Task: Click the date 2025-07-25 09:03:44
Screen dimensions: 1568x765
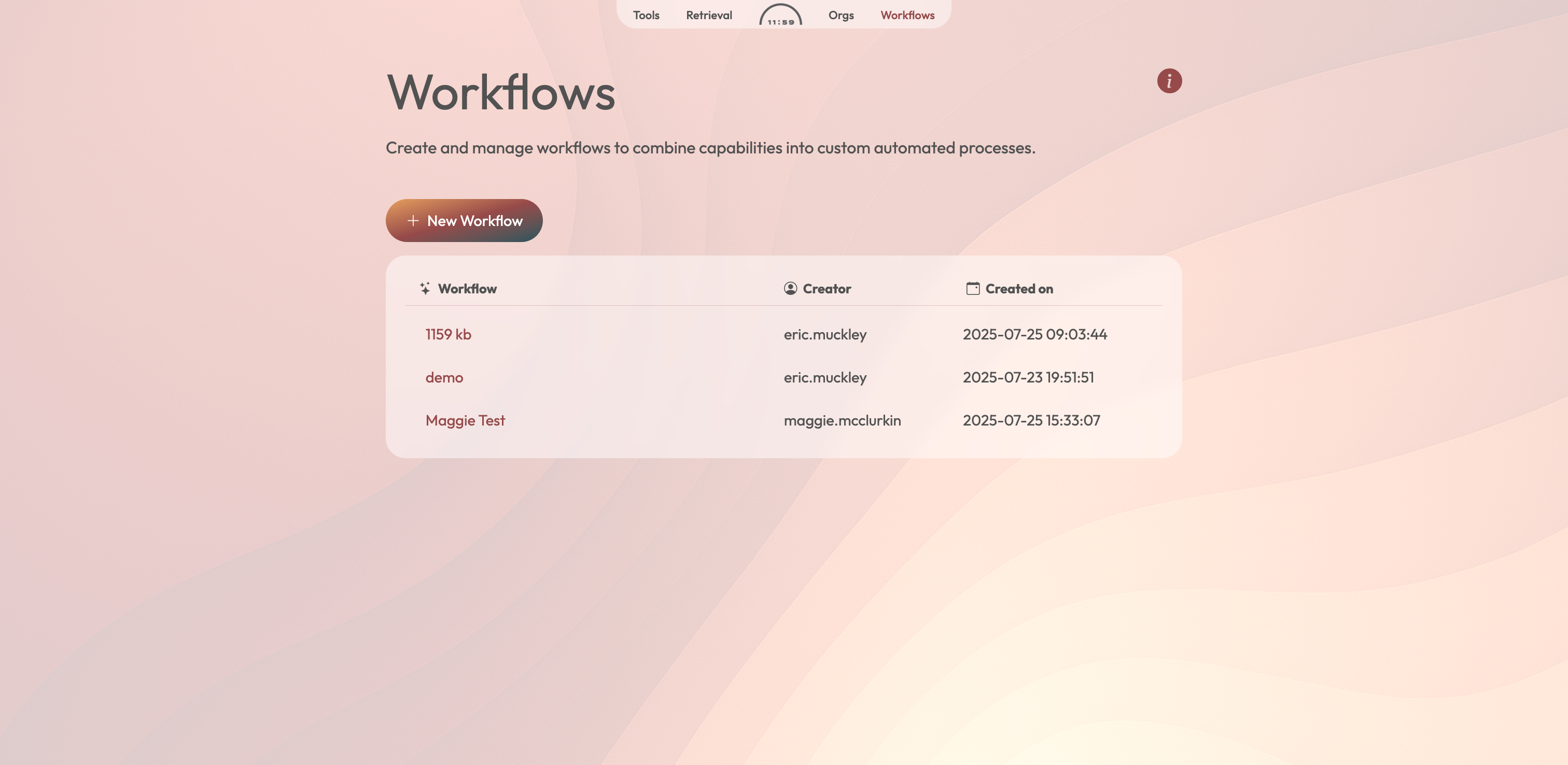Action: pyautogui.click(x=1034, y=334)
